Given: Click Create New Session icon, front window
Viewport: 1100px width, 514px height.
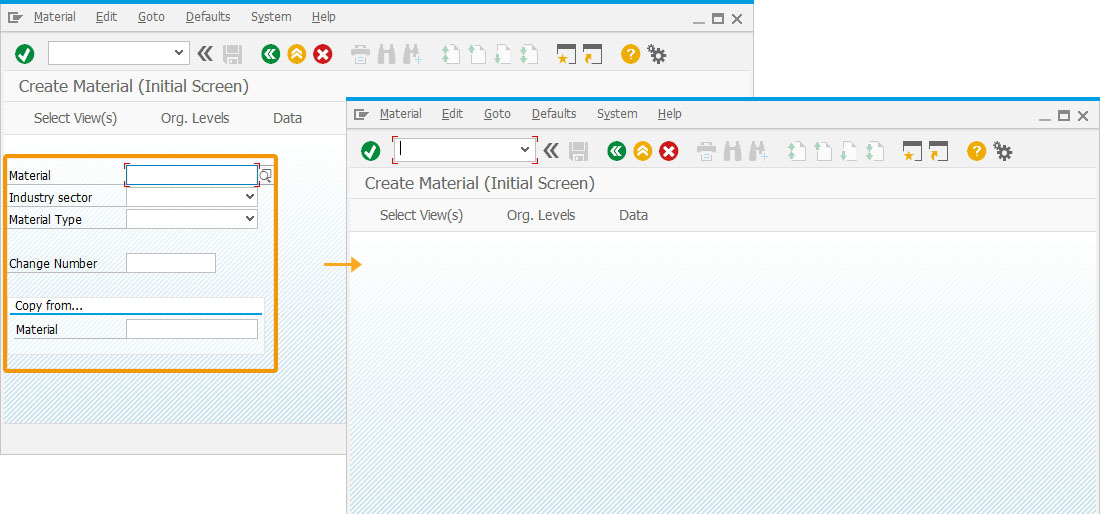Looking at the screenshot, I should pyautogui.click(x=912, y=151).
